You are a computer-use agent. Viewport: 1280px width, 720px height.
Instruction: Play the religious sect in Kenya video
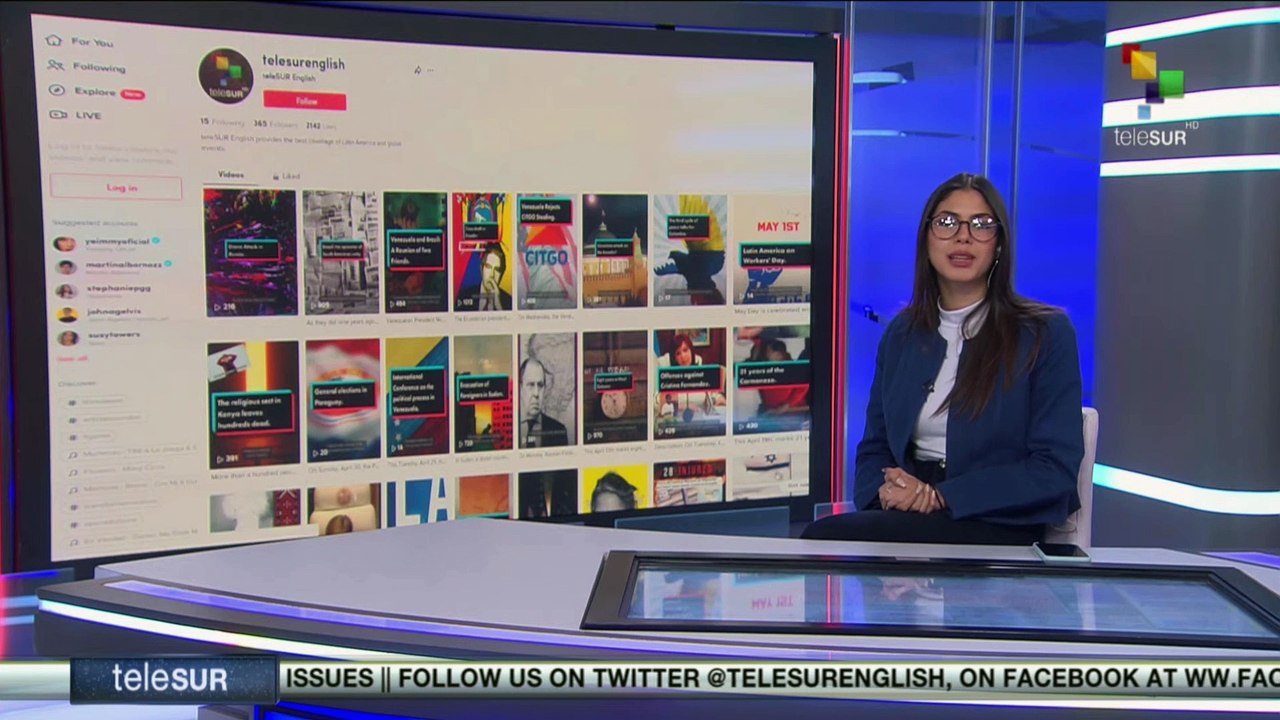click(x=254, y=404)
